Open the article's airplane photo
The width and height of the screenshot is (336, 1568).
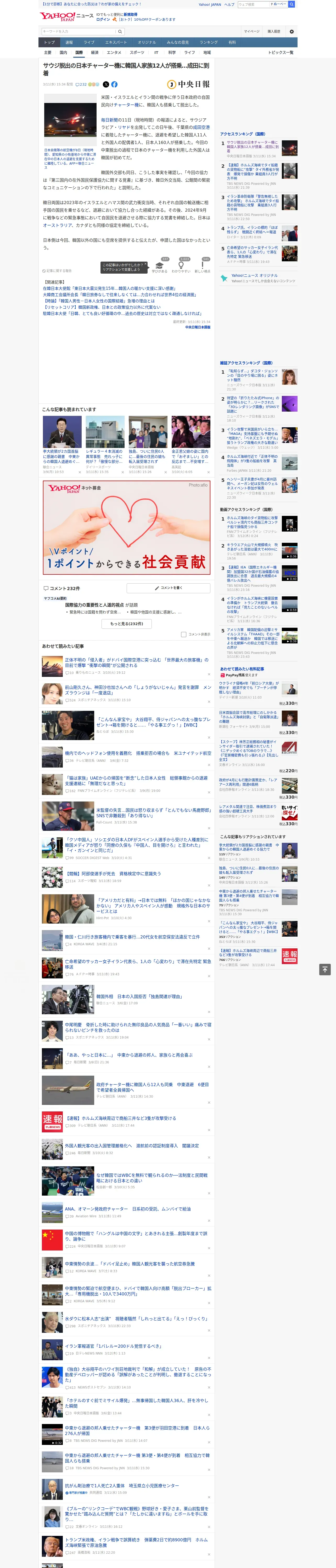(70, 120)
